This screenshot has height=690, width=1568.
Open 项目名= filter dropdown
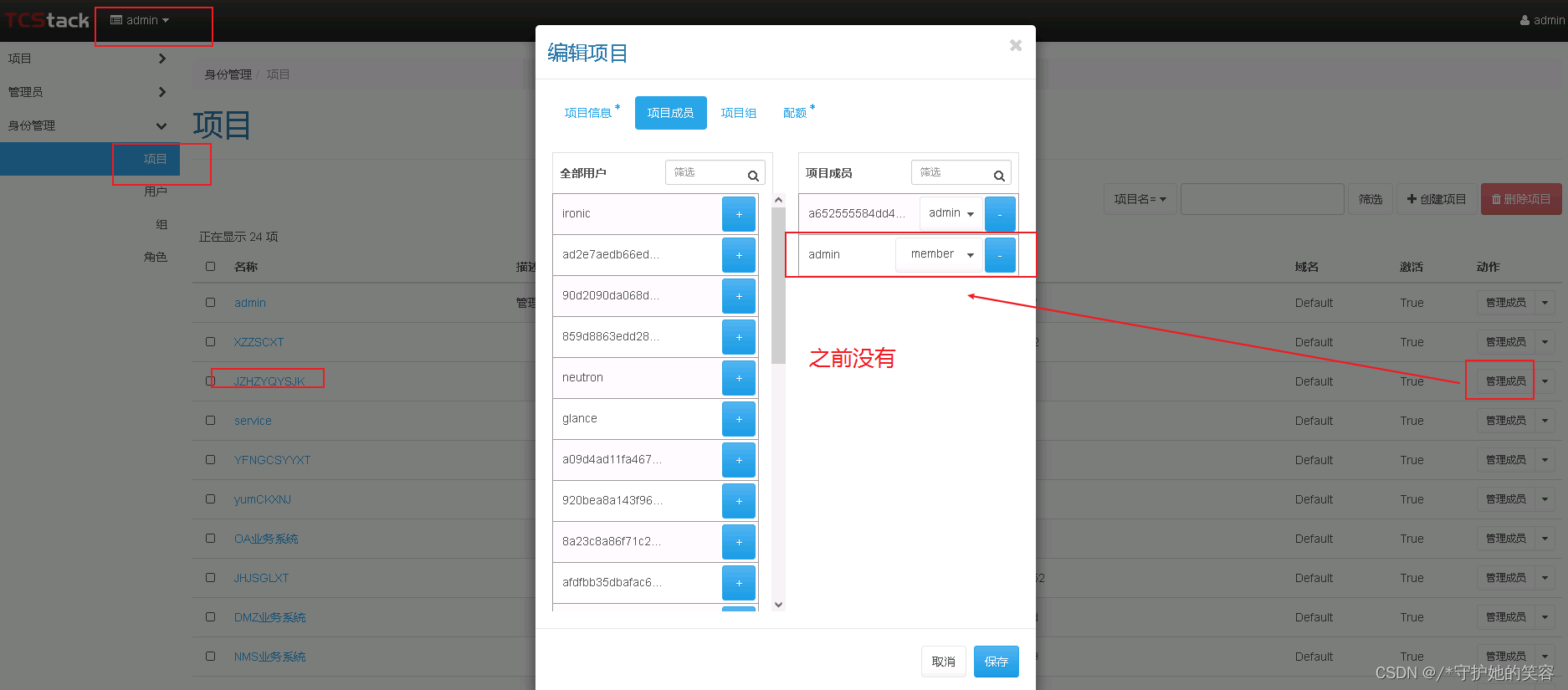(1140, 199)
